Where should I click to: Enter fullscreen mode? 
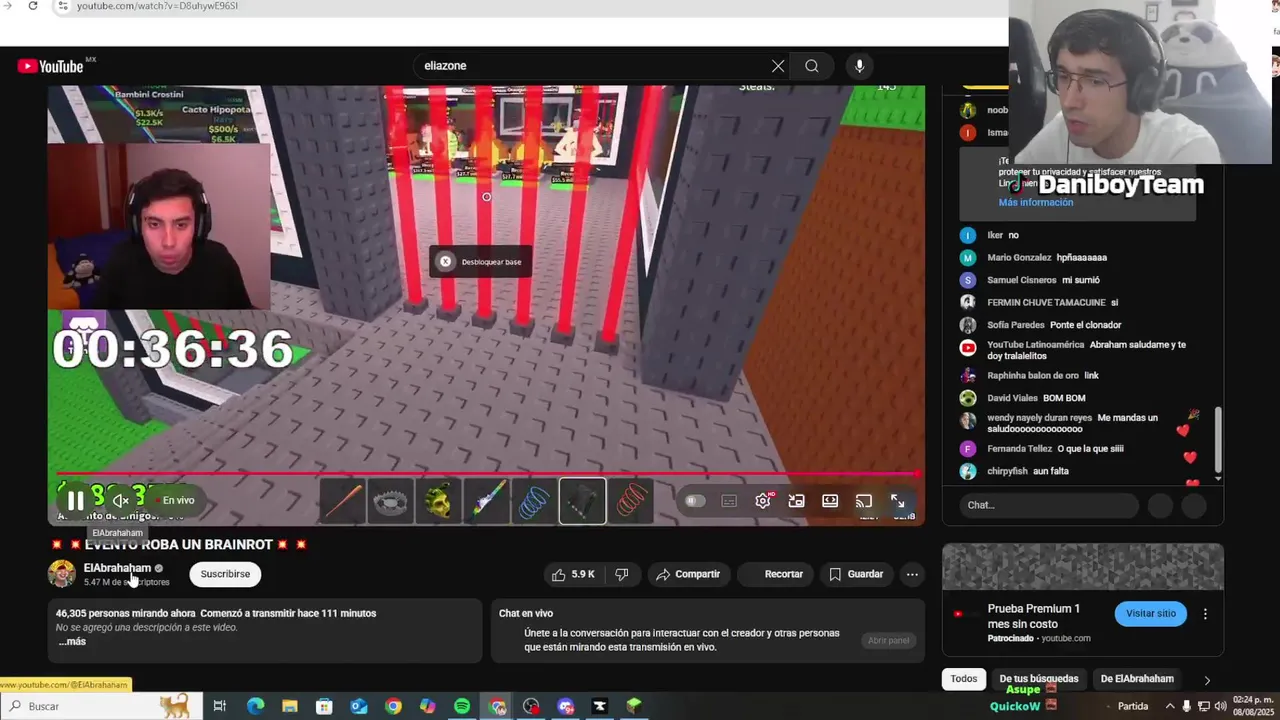click(898, 501)
